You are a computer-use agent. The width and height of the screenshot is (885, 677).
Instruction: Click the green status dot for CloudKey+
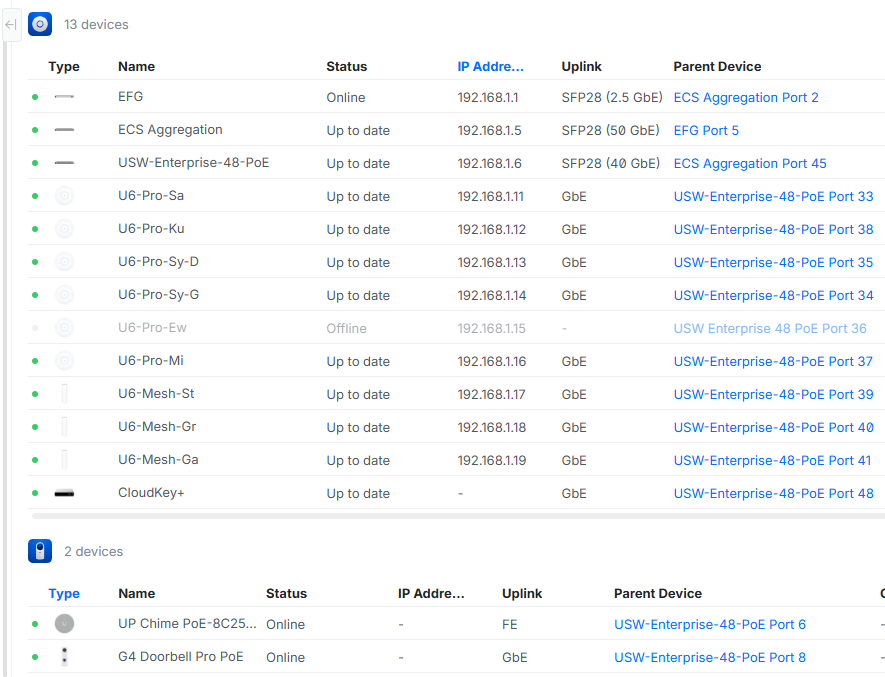click(x=35, y=493)
